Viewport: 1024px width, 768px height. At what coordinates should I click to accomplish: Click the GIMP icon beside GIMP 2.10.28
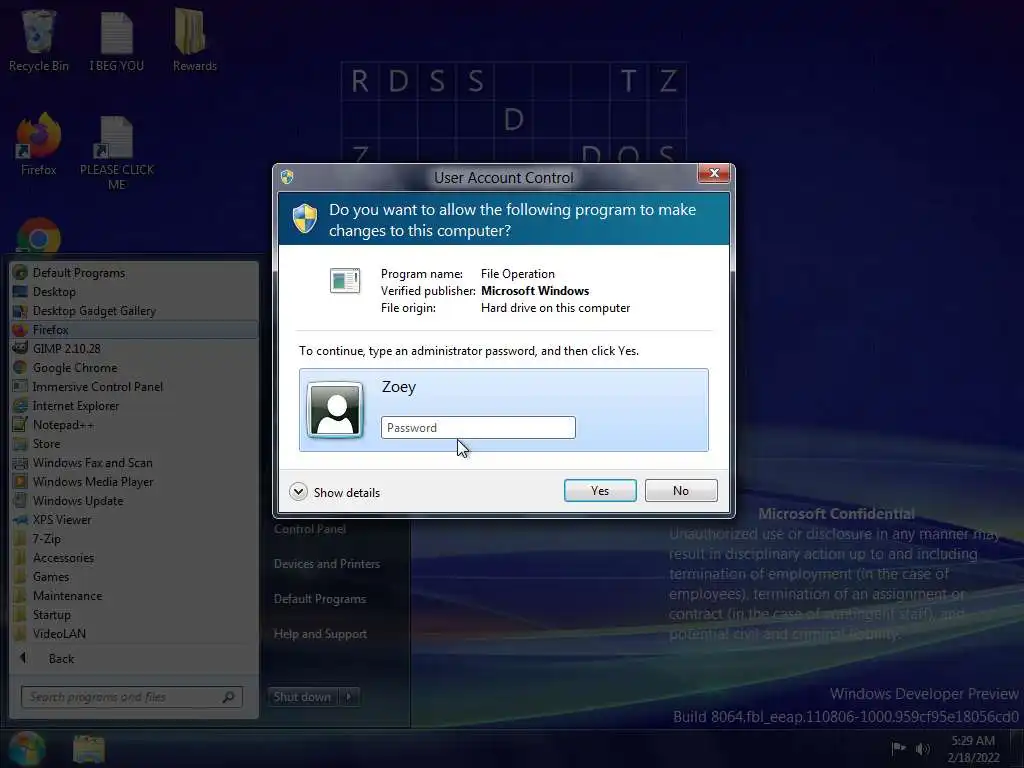click(20, 348)
